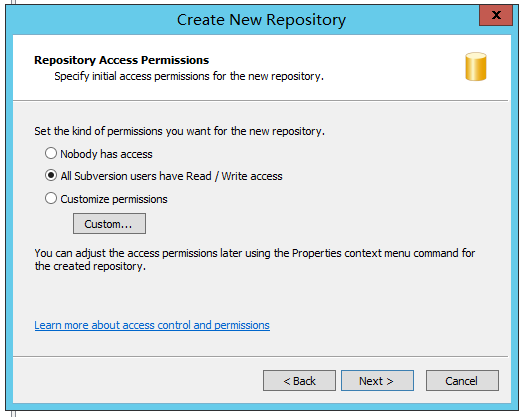Open Learn more about access control link
Viewport: 525px width, 417px height.
click(x=152, y=325)
